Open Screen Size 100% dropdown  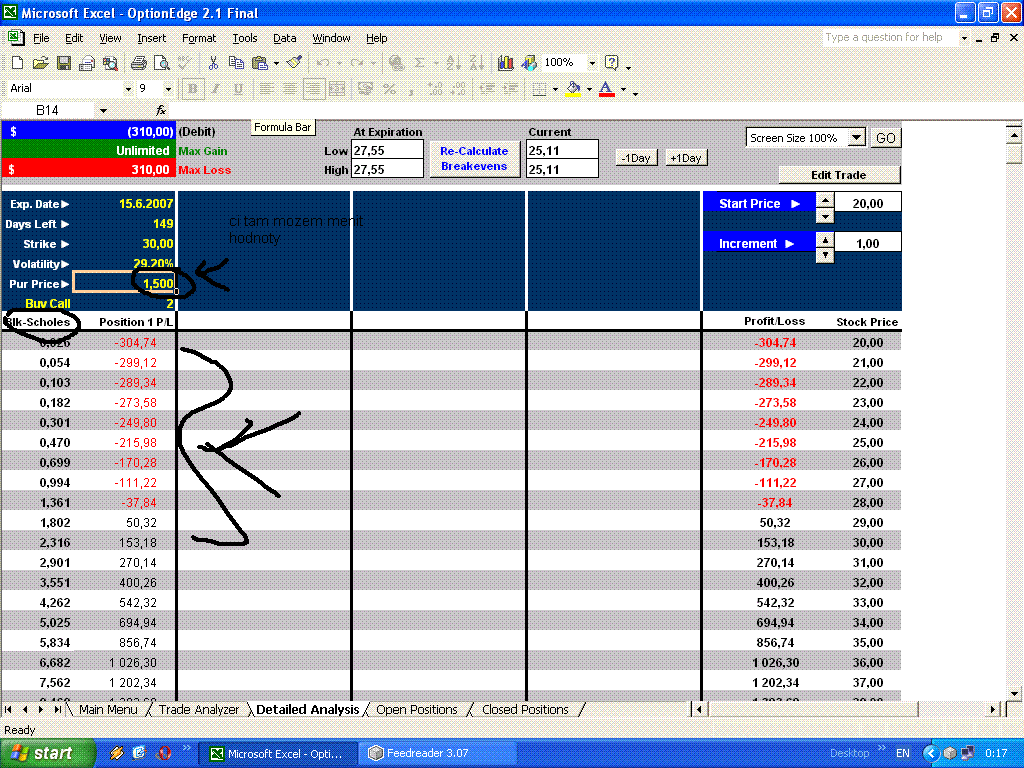pos(856,138)
